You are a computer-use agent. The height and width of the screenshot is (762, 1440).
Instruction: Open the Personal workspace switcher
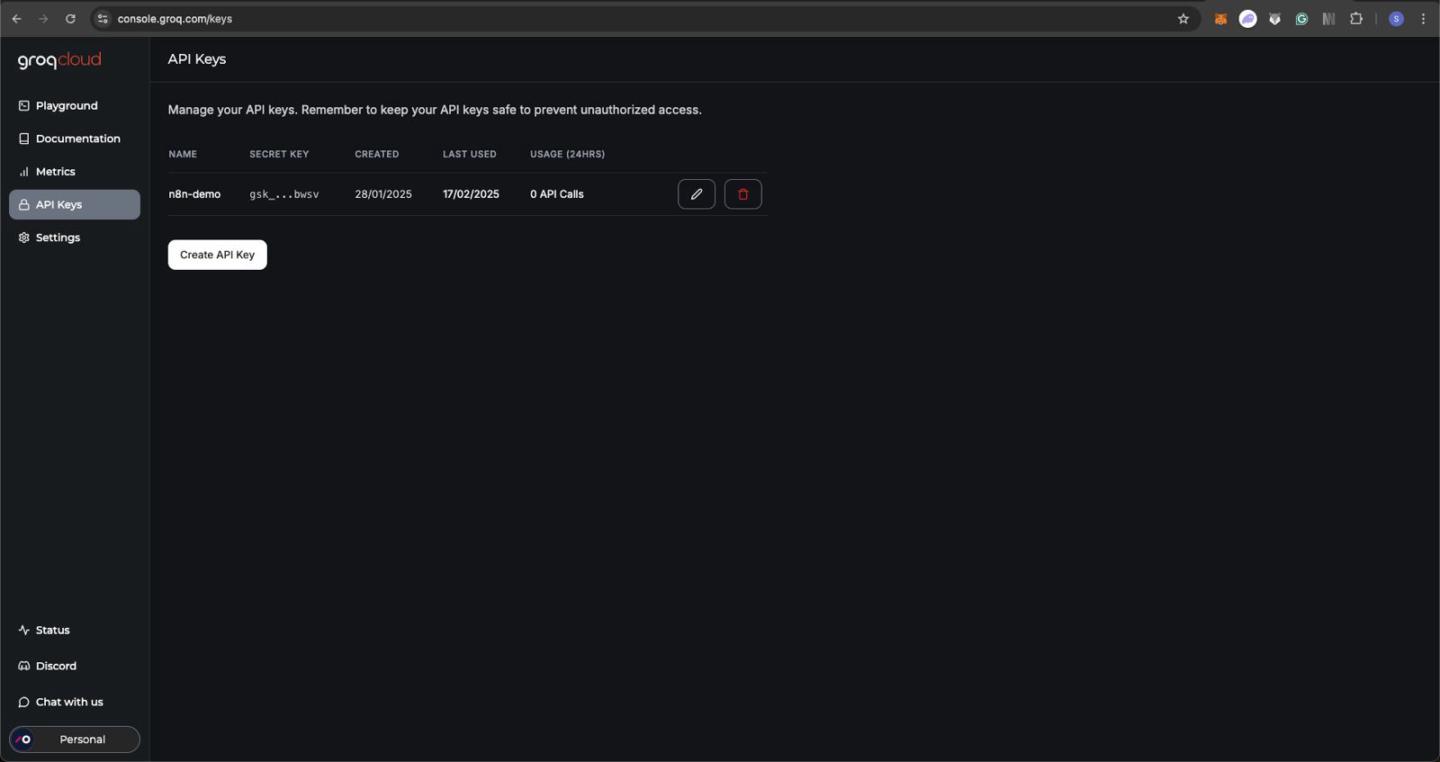[74, 739]
